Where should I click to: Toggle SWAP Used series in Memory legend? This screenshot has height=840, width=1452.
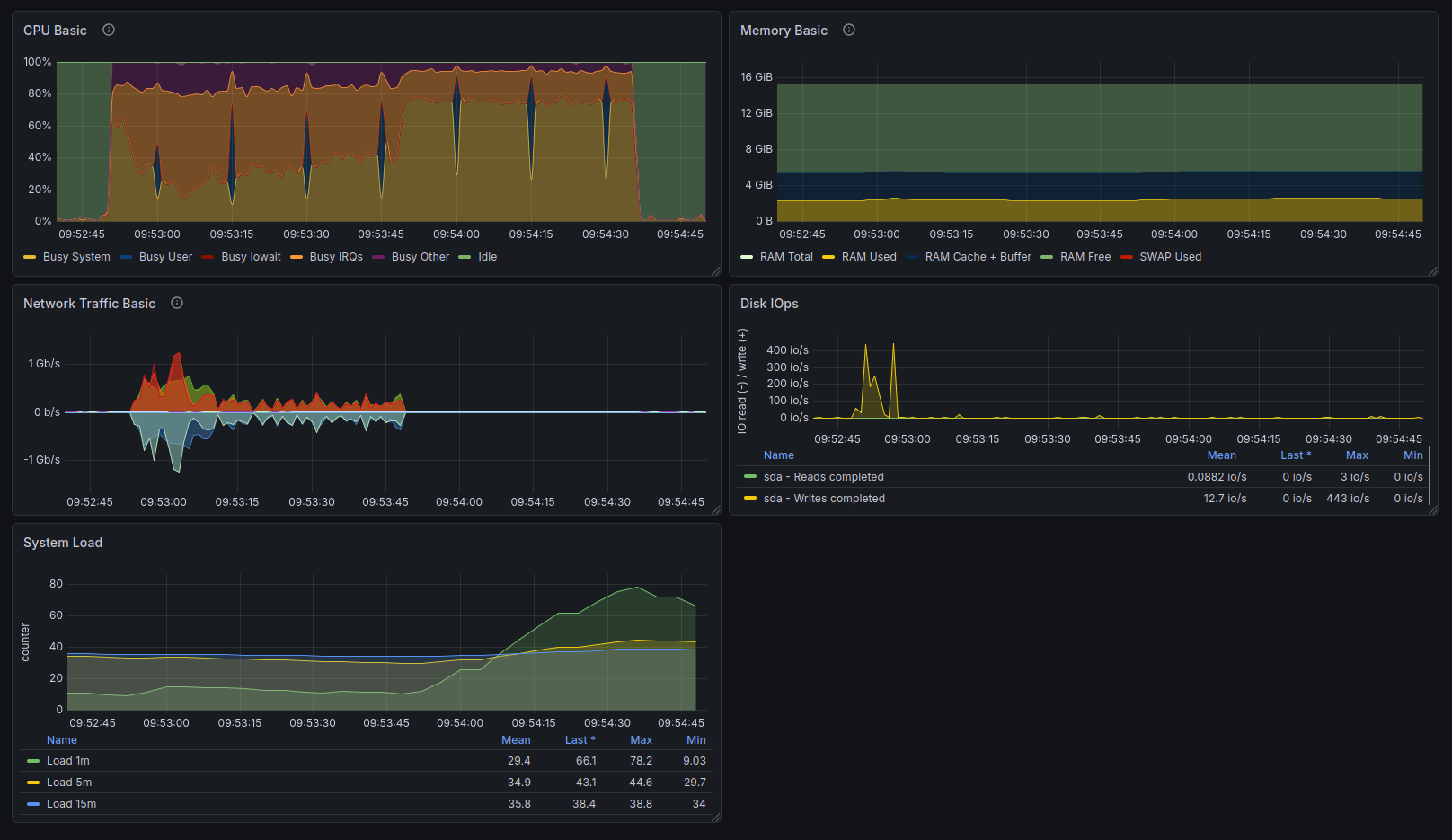coord(1170,257)
